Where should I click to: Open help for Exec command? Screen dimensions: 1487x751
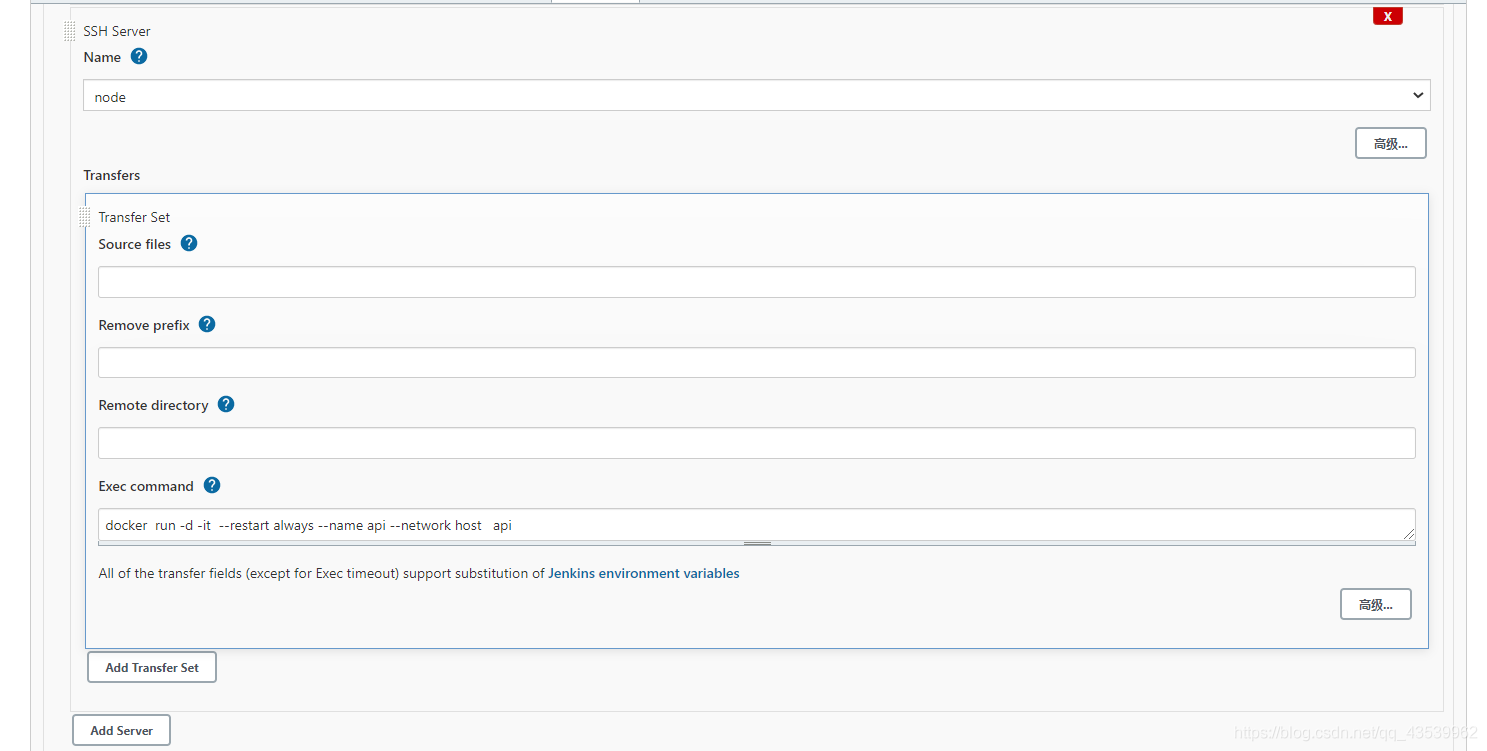(x=212, y=485)
